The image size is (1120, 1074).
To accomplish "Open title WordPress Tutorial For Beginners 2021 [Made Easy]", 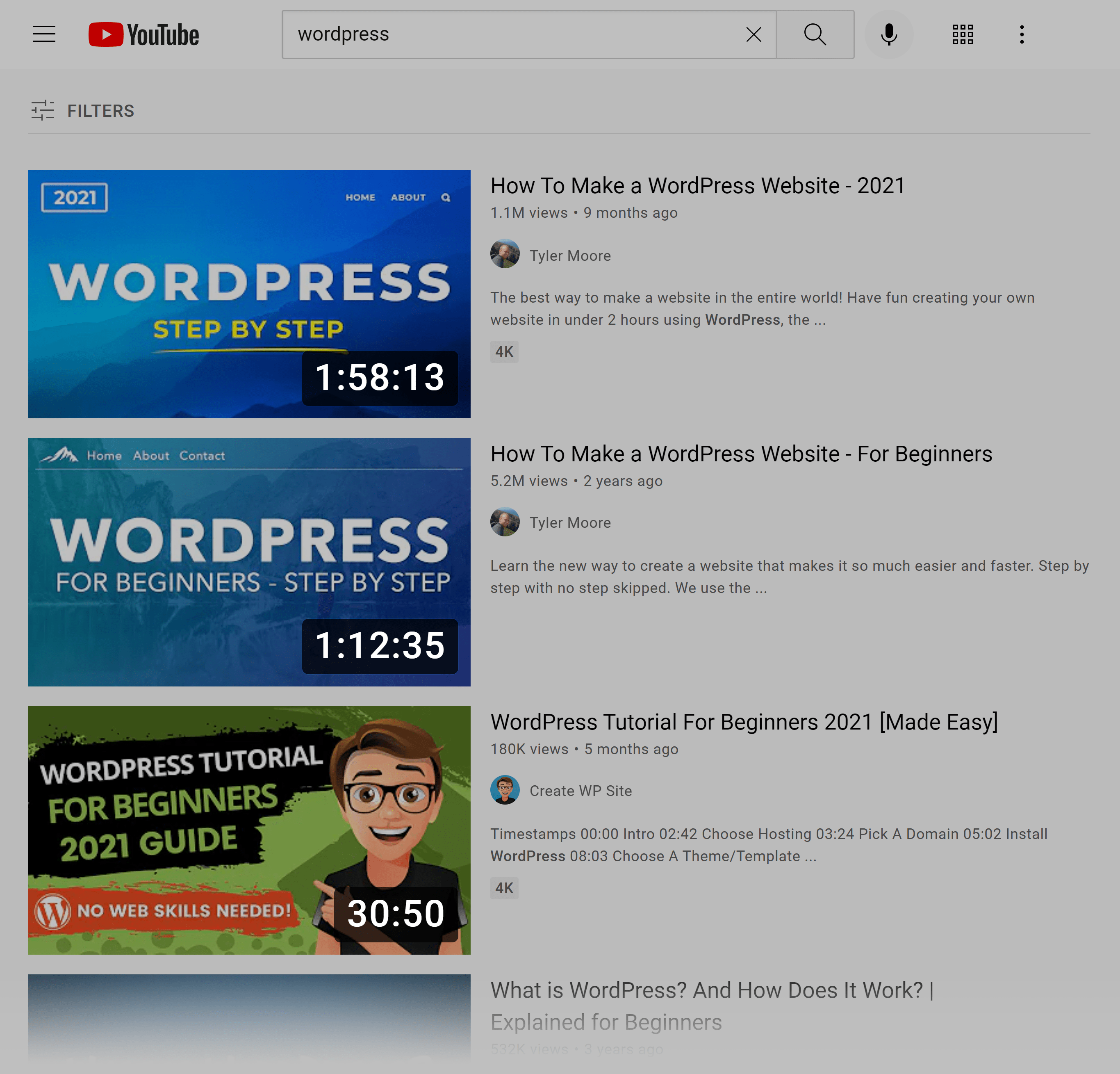I will click(x=744, y=722).
